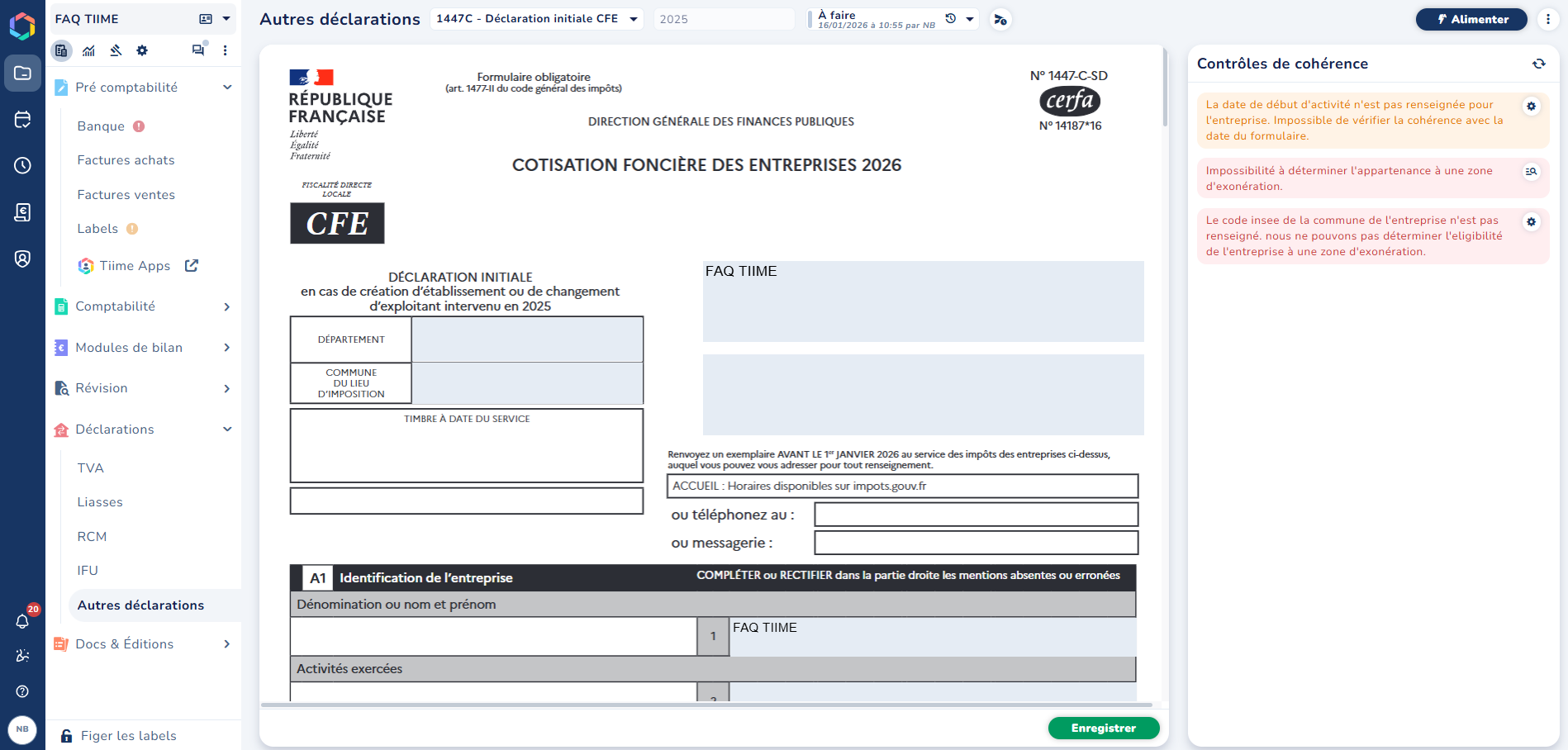The width and height of the screenshot is (1568, 750).
Task: Expand the Révision section
Action: [227, 388]
